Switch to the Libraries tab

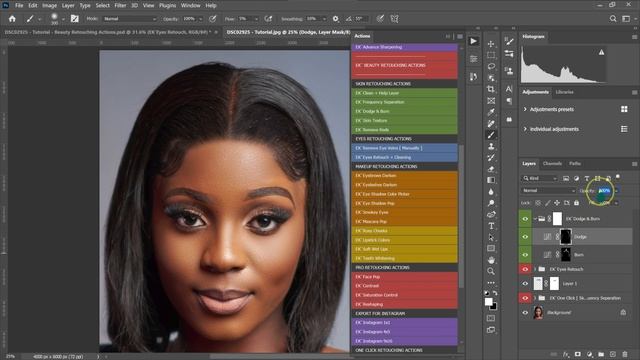coord(564,92)
